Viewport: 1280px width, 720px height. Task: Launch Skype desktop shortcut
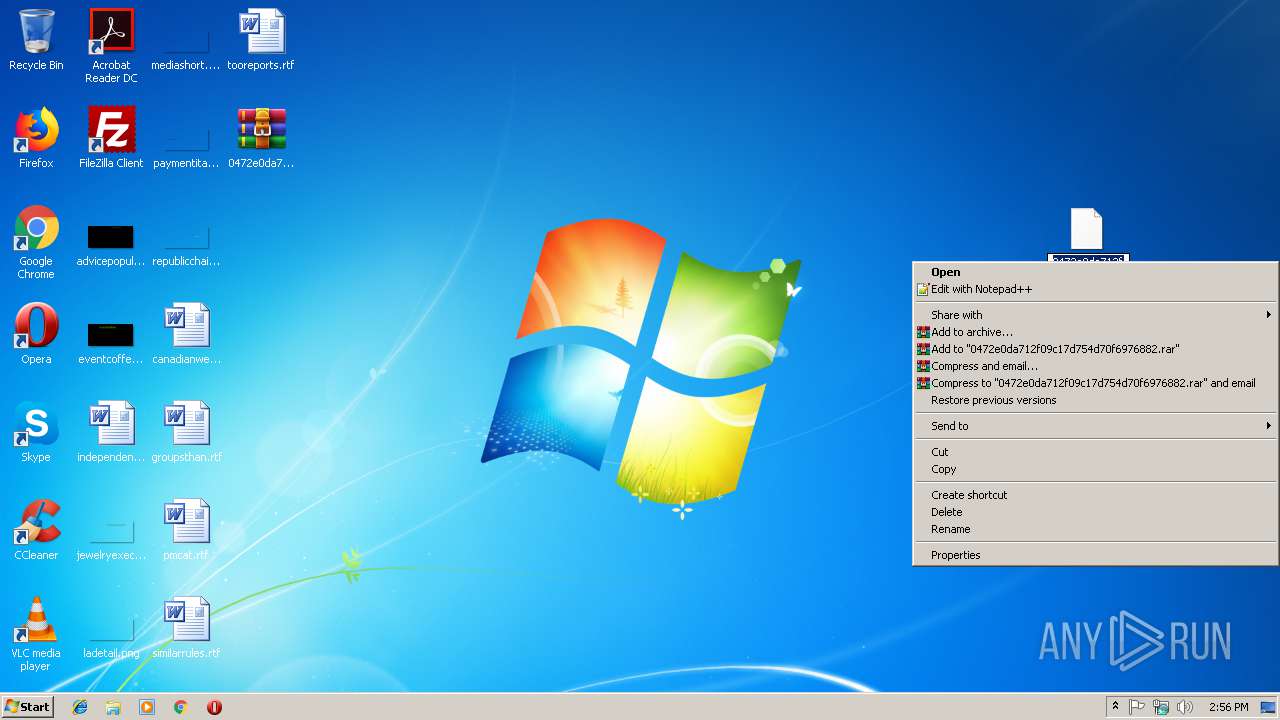36,432
